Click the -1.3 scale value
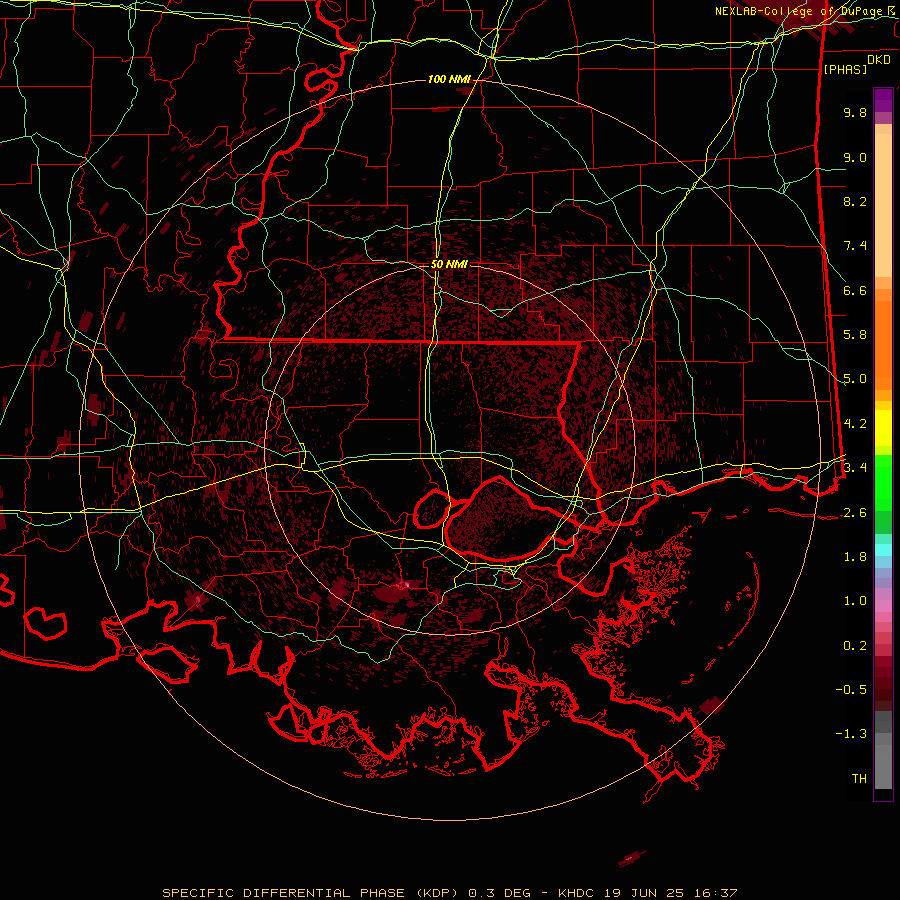Screen dimensions: 900x900 (x=851, y=734)
